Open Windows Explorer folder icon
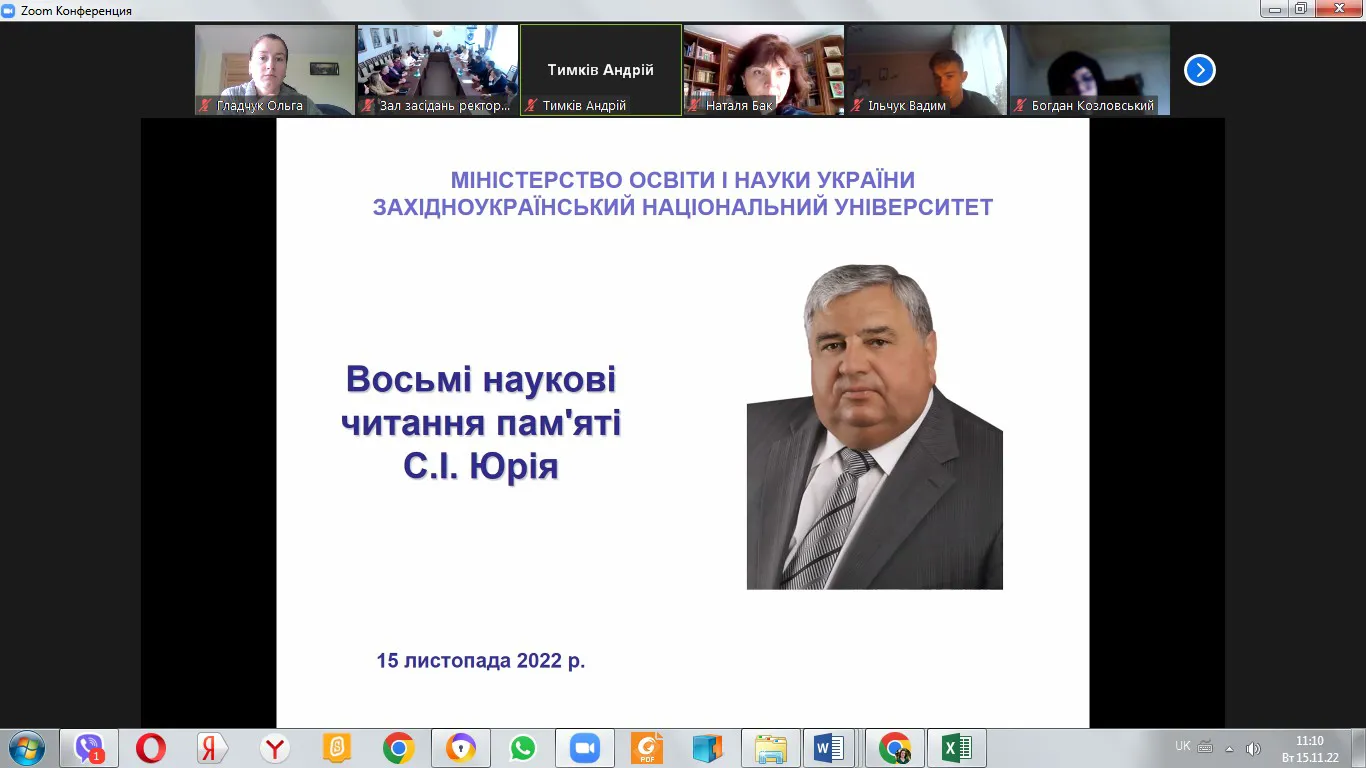The width and height of the screenshot is (1366, 768). coord(771,748)
